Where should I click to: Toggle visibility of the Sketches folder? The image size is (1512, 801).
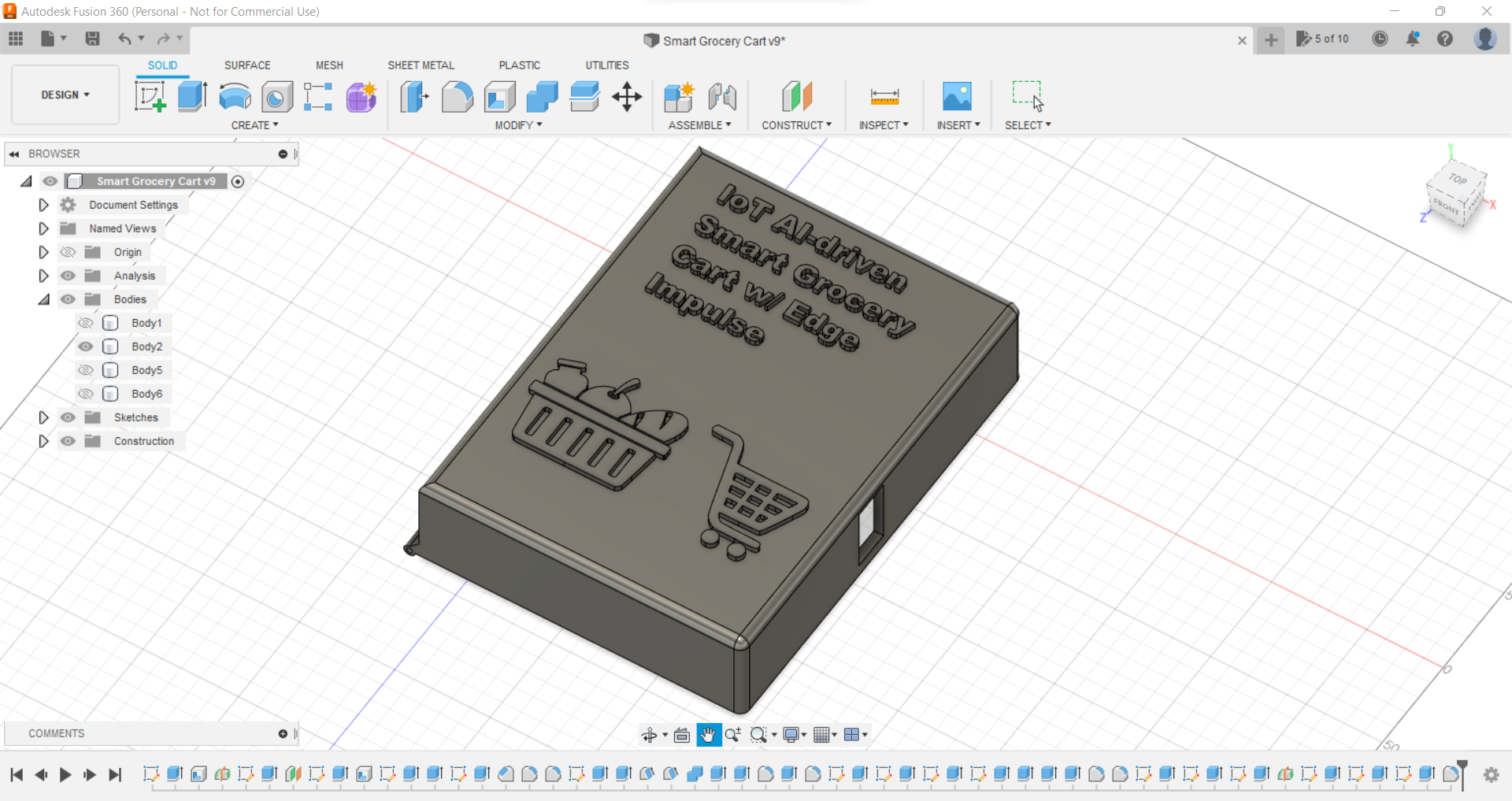point(68,417)
